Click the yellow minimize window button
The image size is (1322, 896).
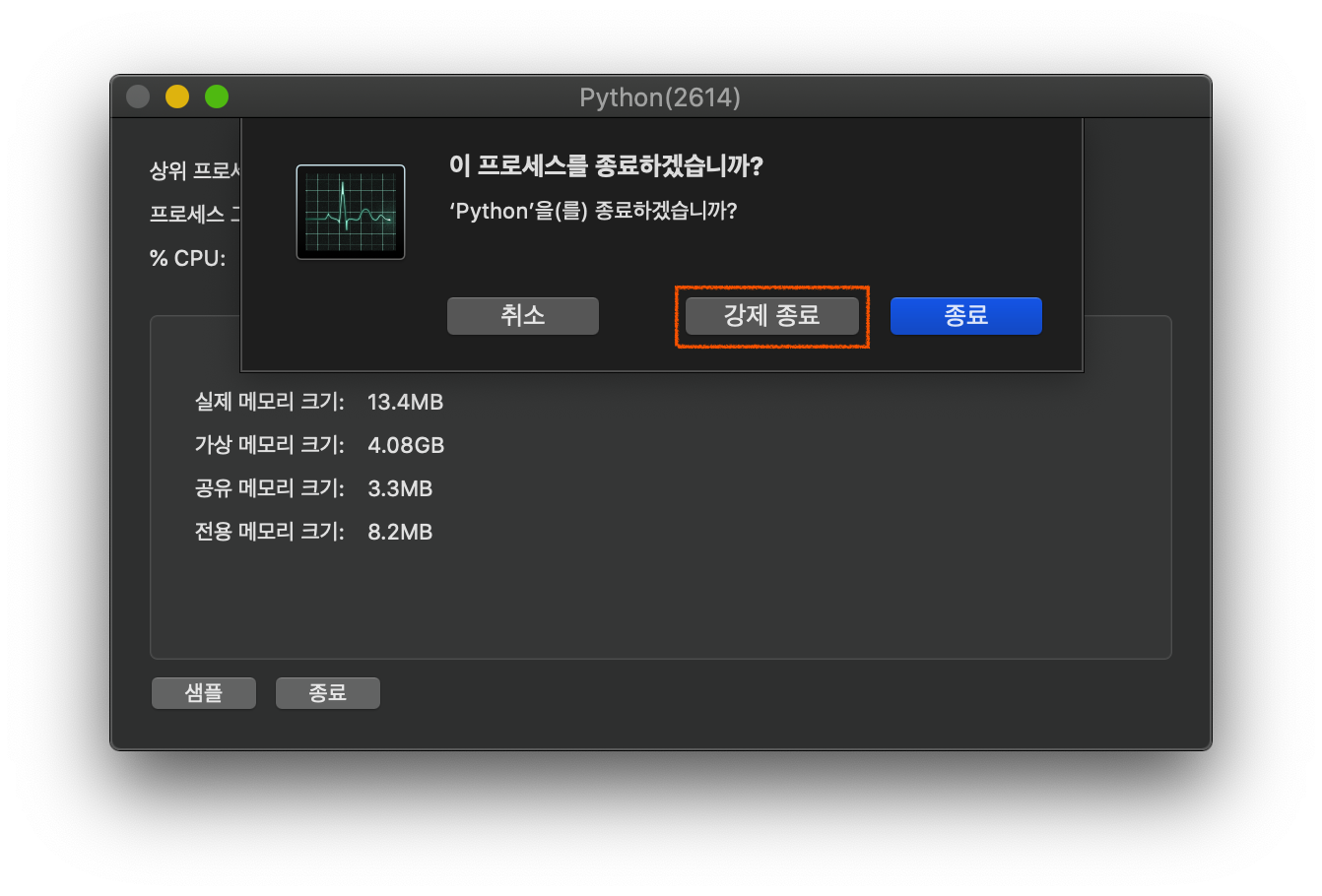[x=177, y=96]
